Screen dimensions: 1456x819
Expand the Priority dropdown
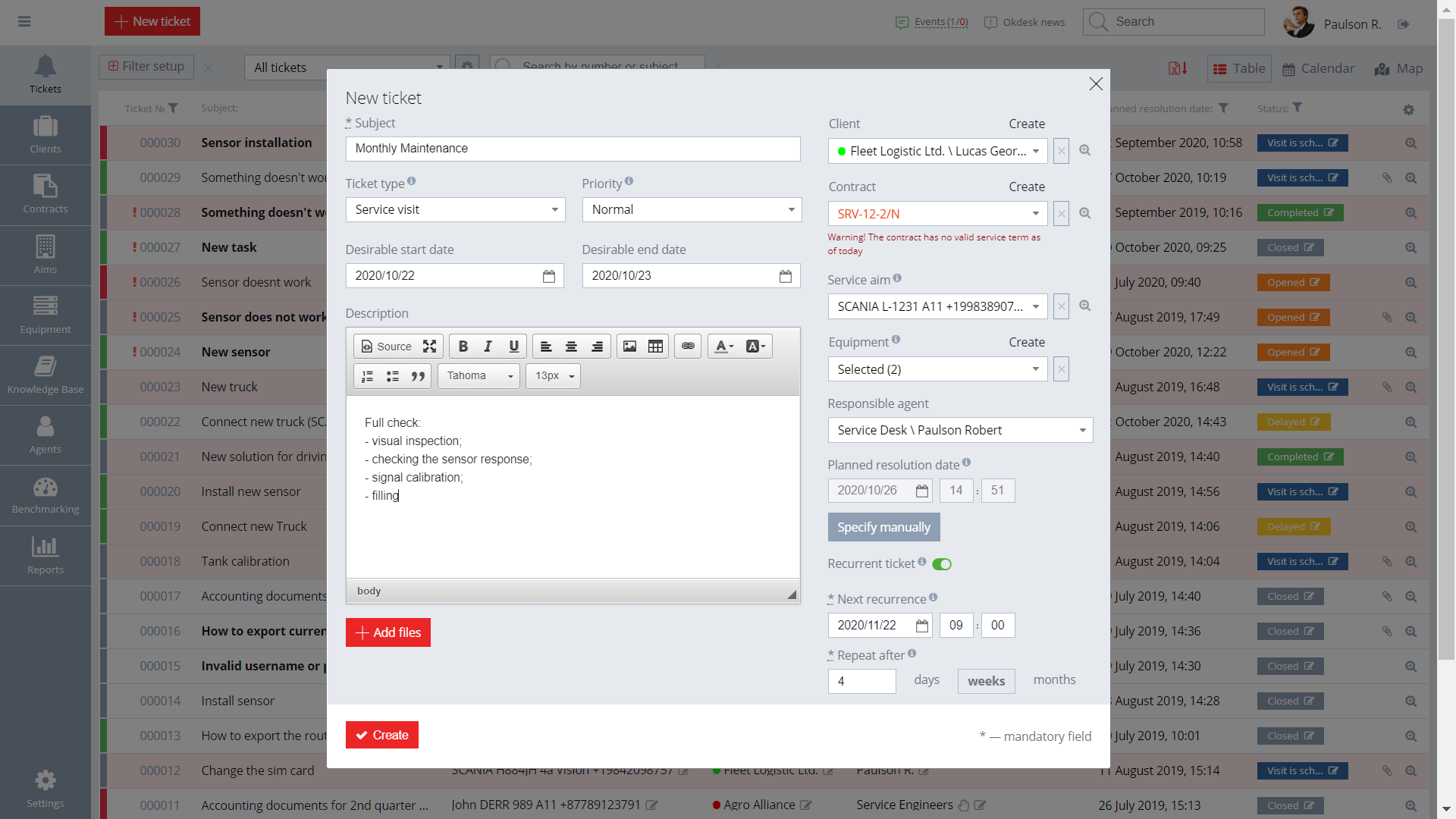pos(692,210)
